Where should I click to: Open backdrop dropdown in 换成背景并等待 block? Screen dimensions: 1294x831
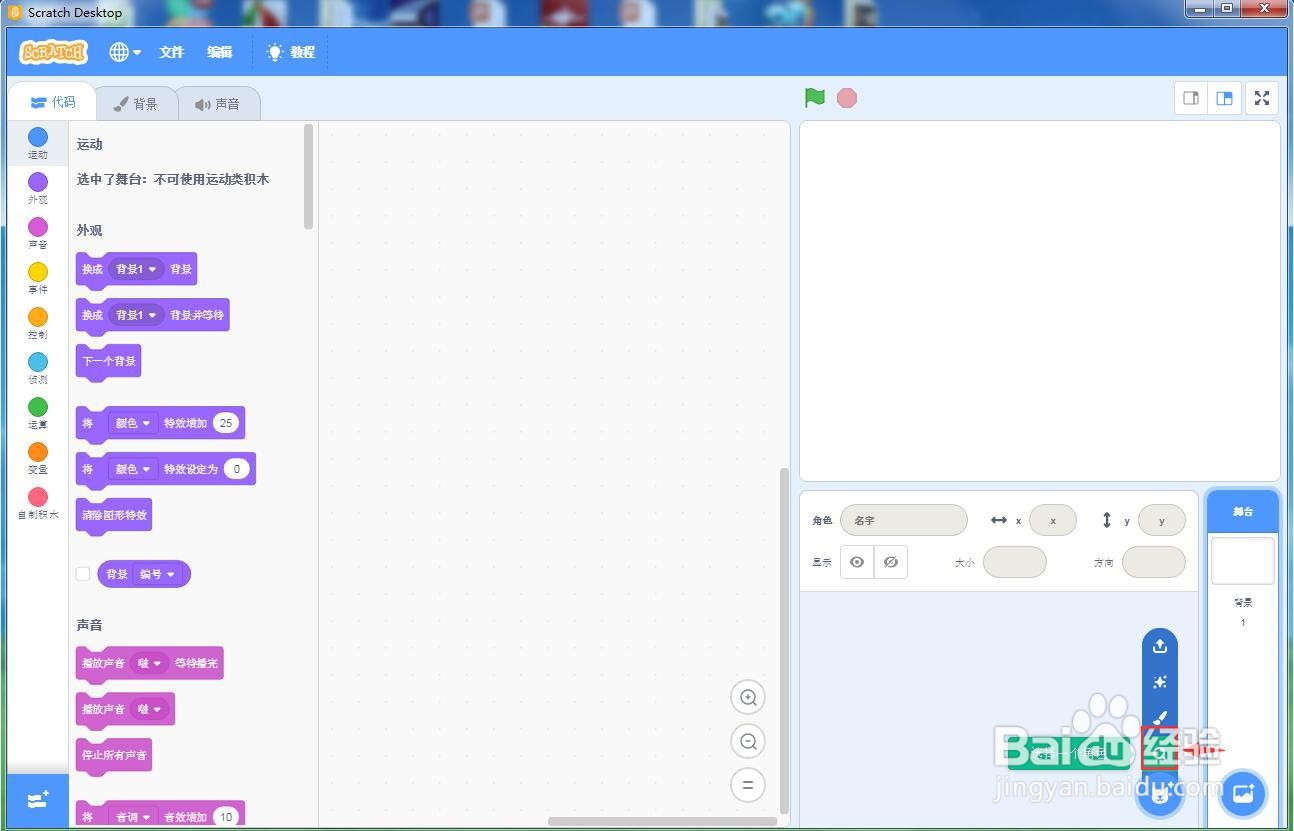pyautogui.click(x=136, y=315)
